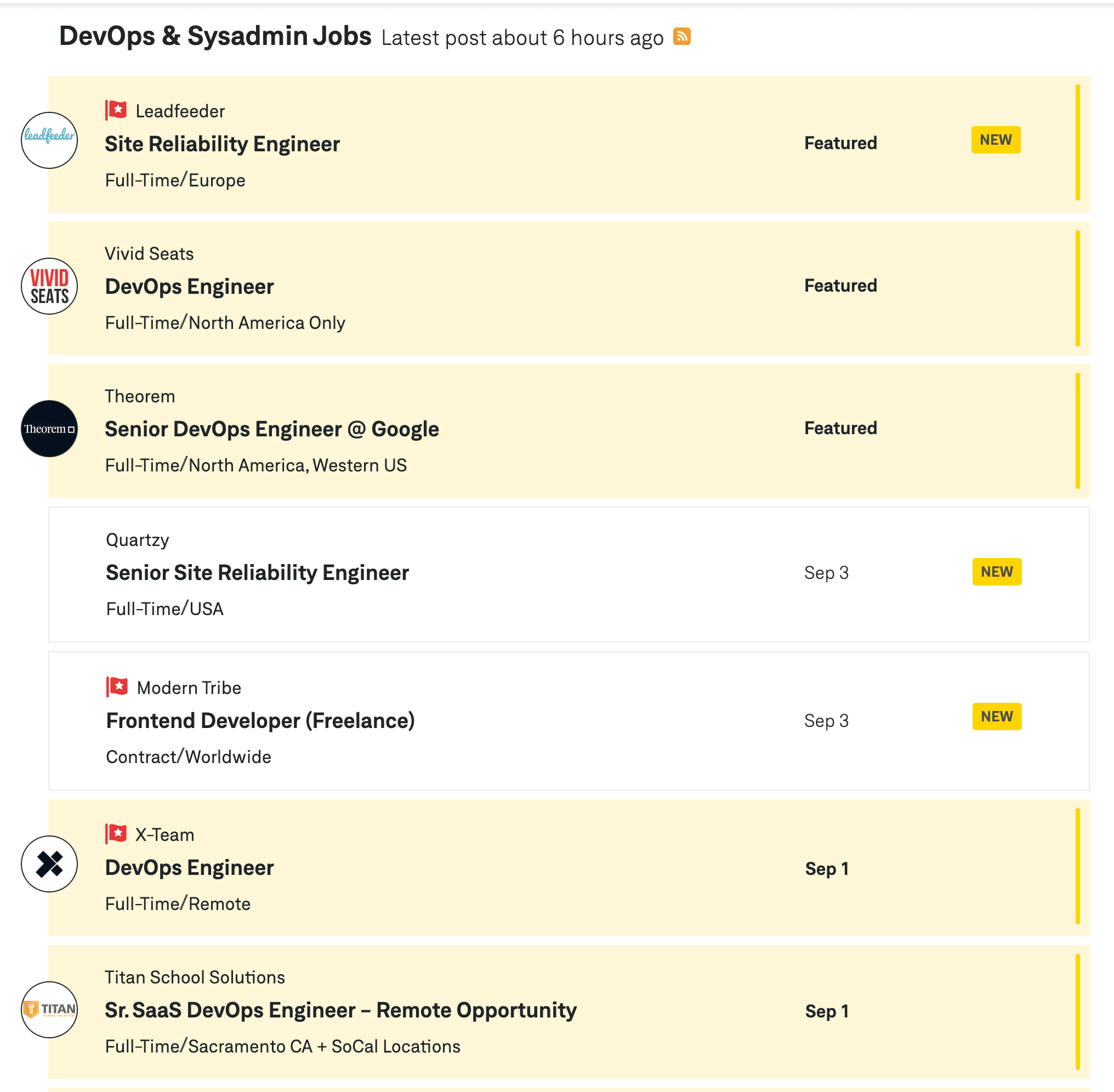Open Senior Site Reliability Engineer at Quartzy
Image resolution: width=1114 pixels, height=1092 pixels.
(258, 572)
